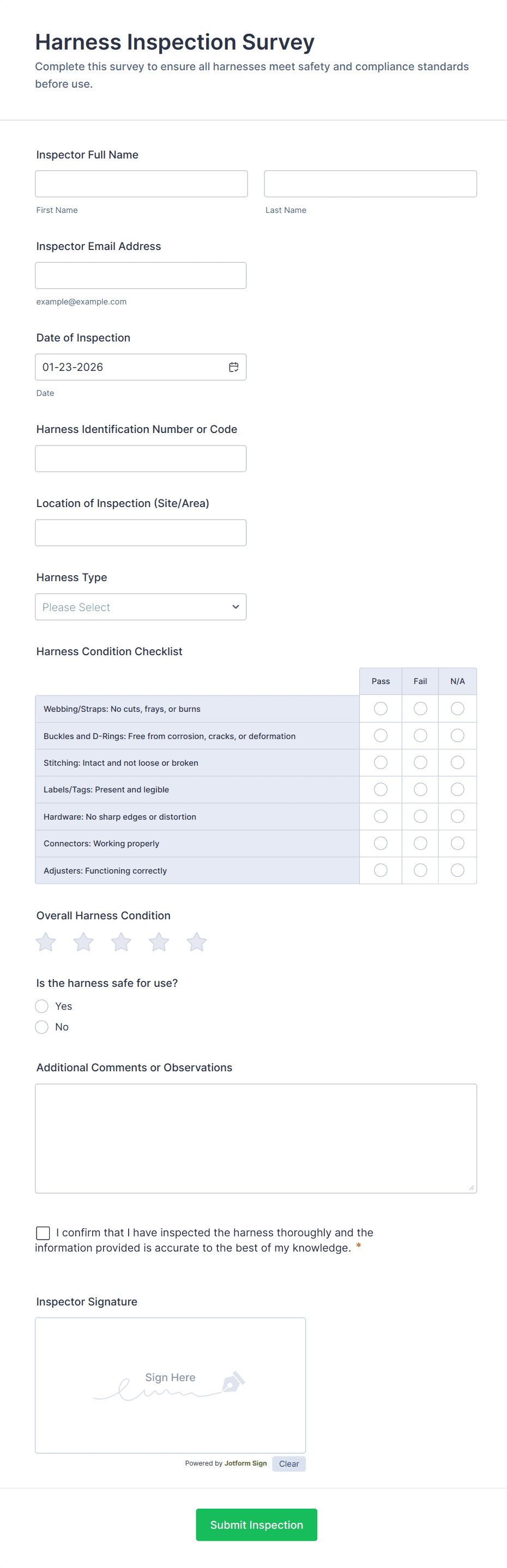Rate overall condition five stars

coord(197,942)
